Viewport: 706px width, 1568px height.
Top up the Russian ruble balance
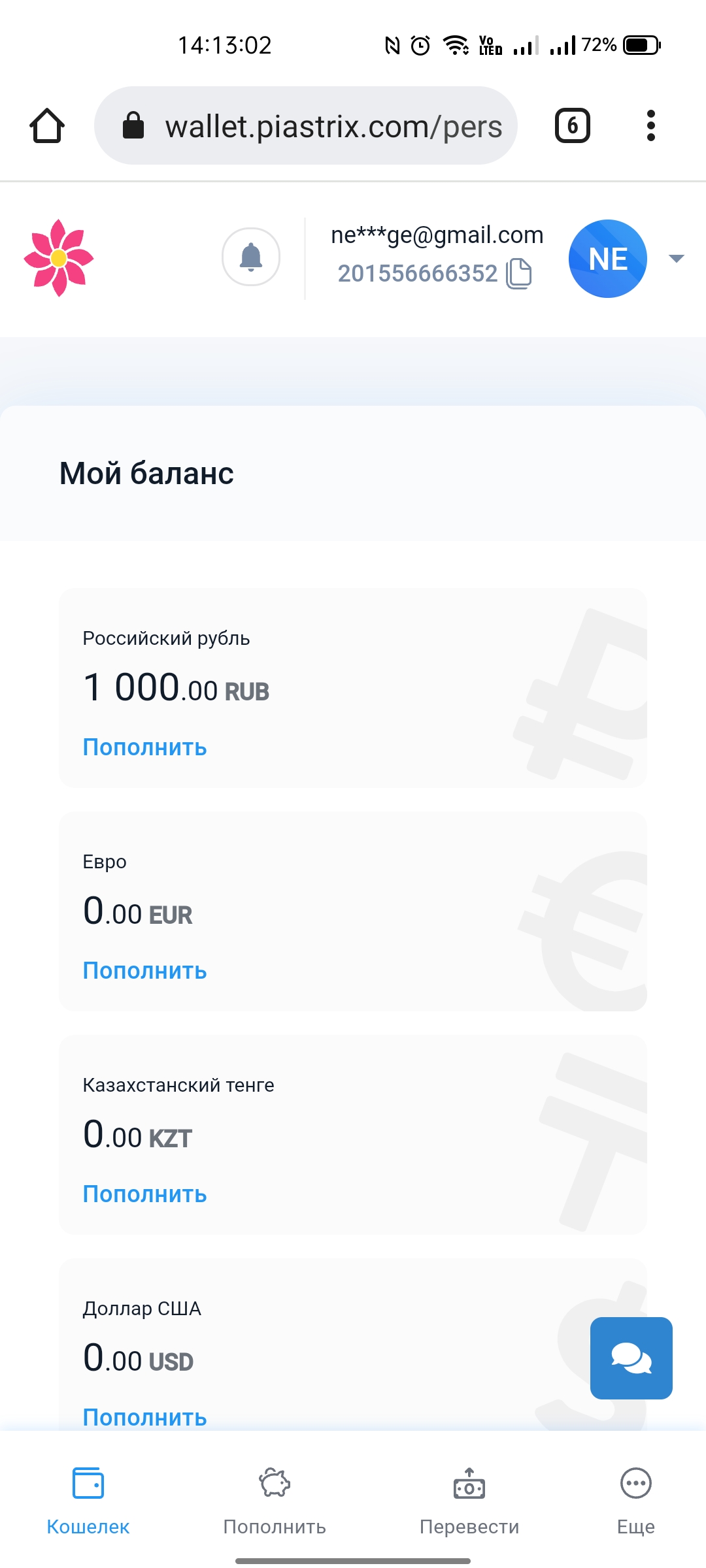pos(144,747)
